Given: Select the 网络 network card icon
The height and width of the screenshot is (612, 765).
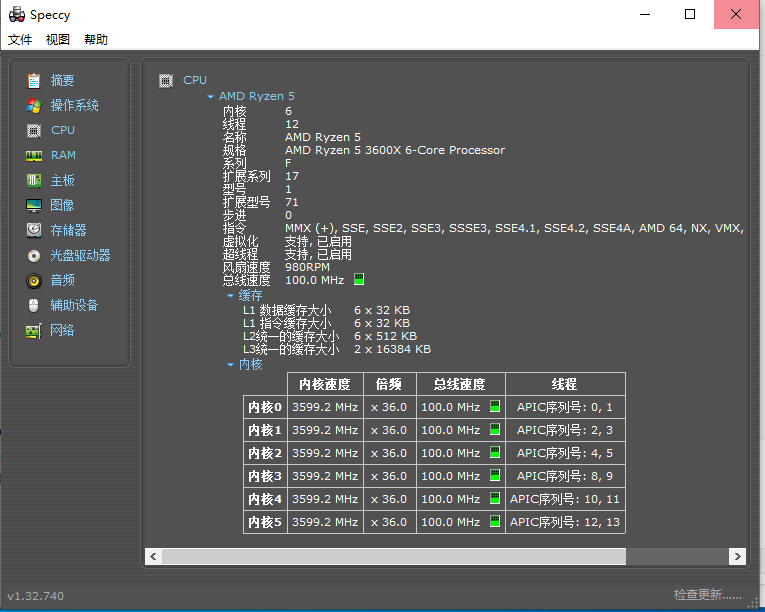Looking at the screenshot, I should click(x=34, y=331).
